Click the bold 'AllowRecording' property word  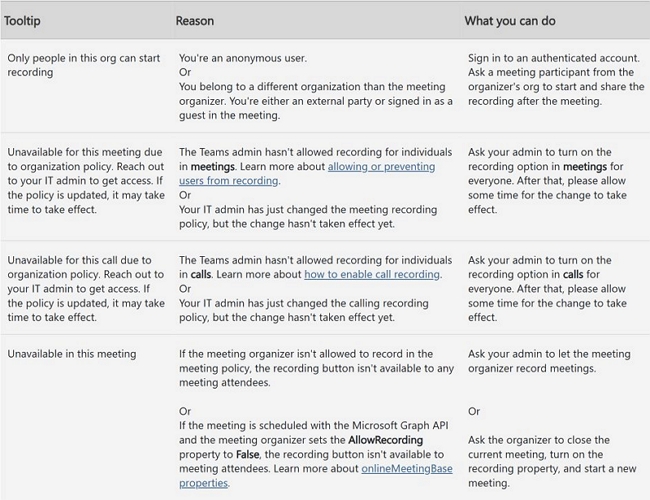386,440
